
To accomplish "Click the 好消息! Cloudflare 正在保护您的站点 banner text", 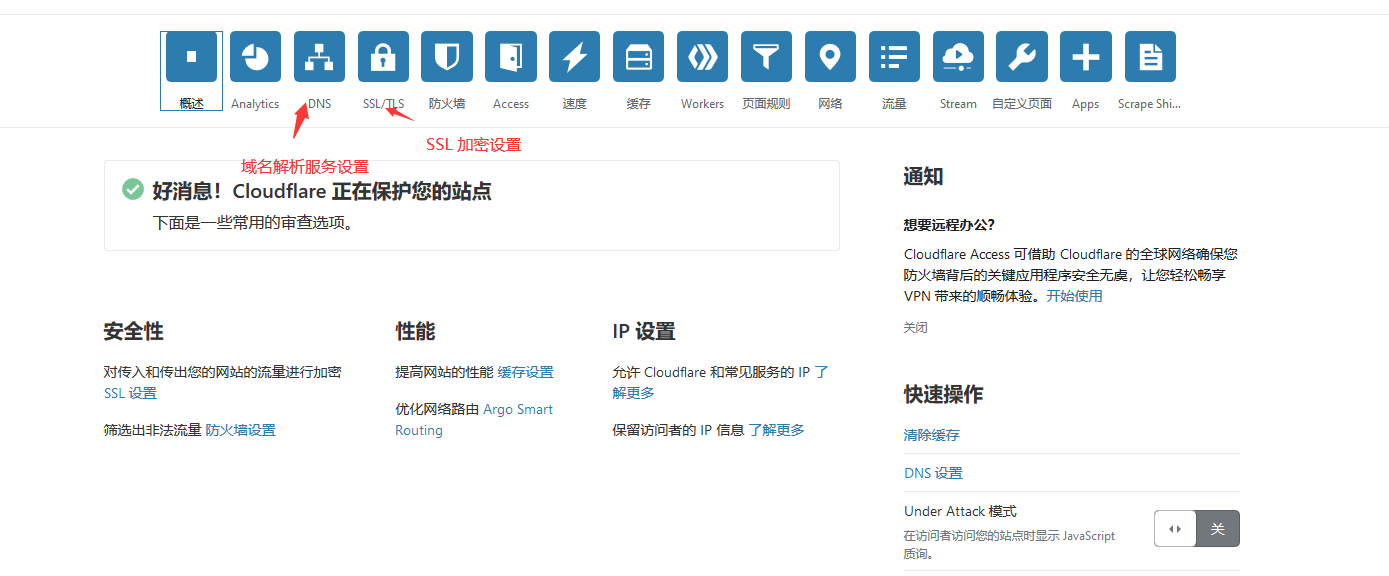I will [322, 191].
